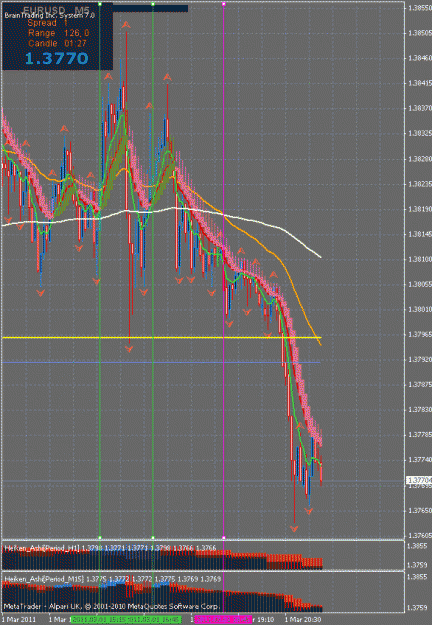Click the Spread value label
The height and width of the screenshot is (625, 432).
47,24
